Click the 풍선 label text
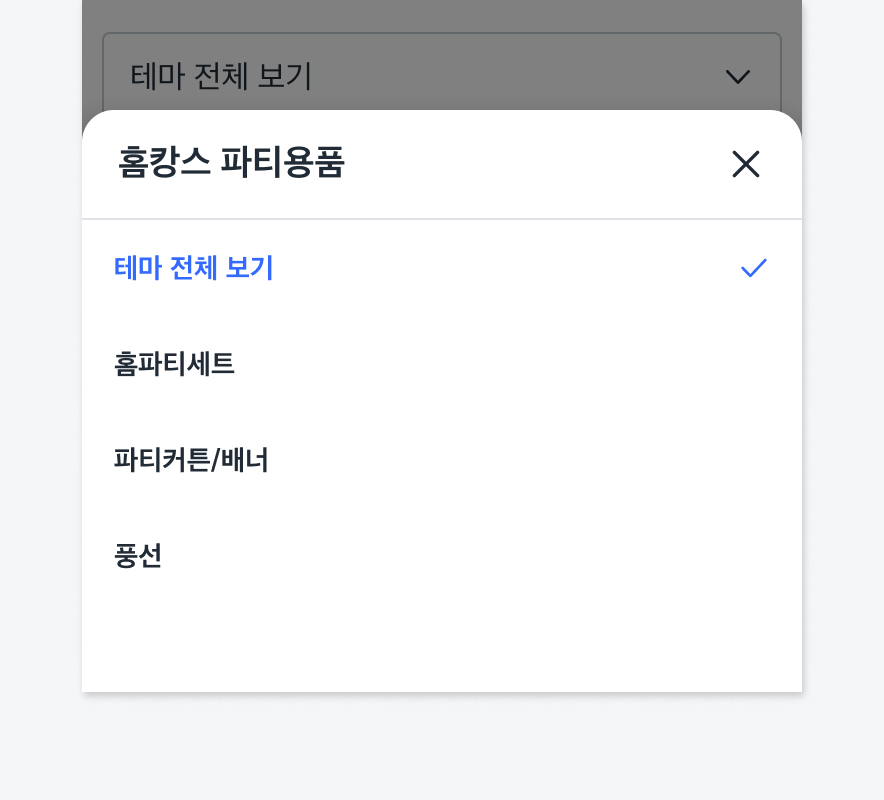 139,556
